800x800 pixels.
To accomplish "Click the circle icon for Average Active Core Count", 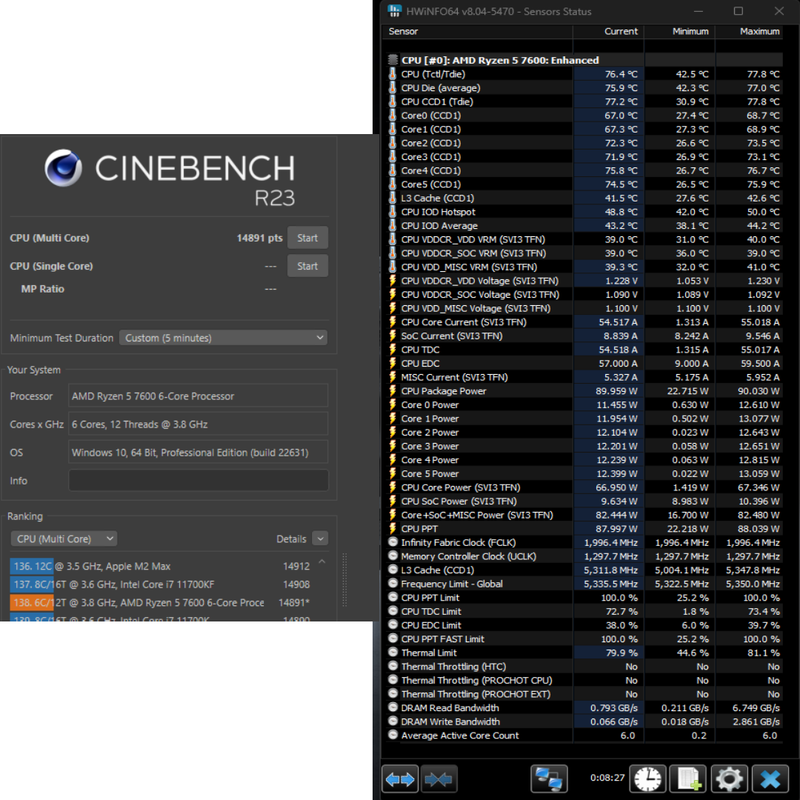I will click(393, 735).
